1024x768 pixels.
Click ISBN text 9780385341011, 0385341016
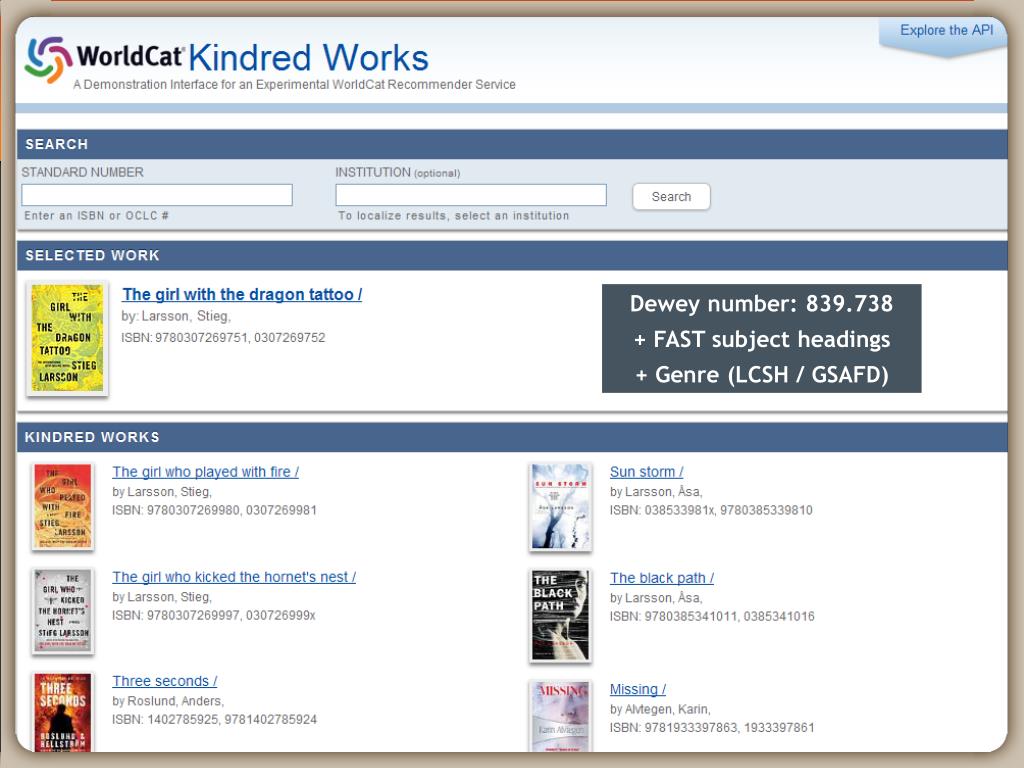[712, 616]
